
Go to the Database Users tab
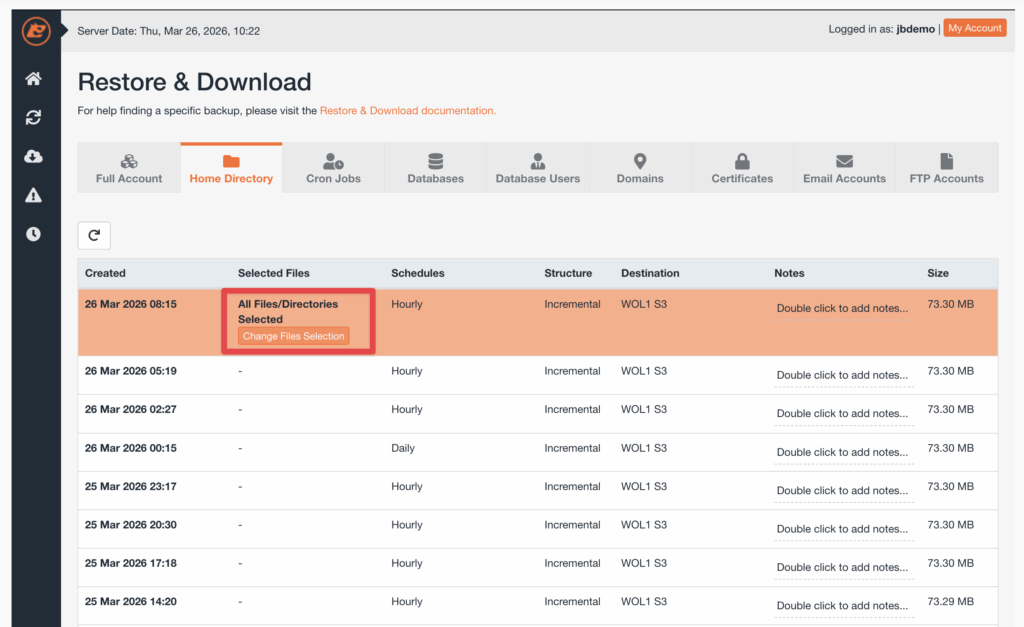pos(538,168)
